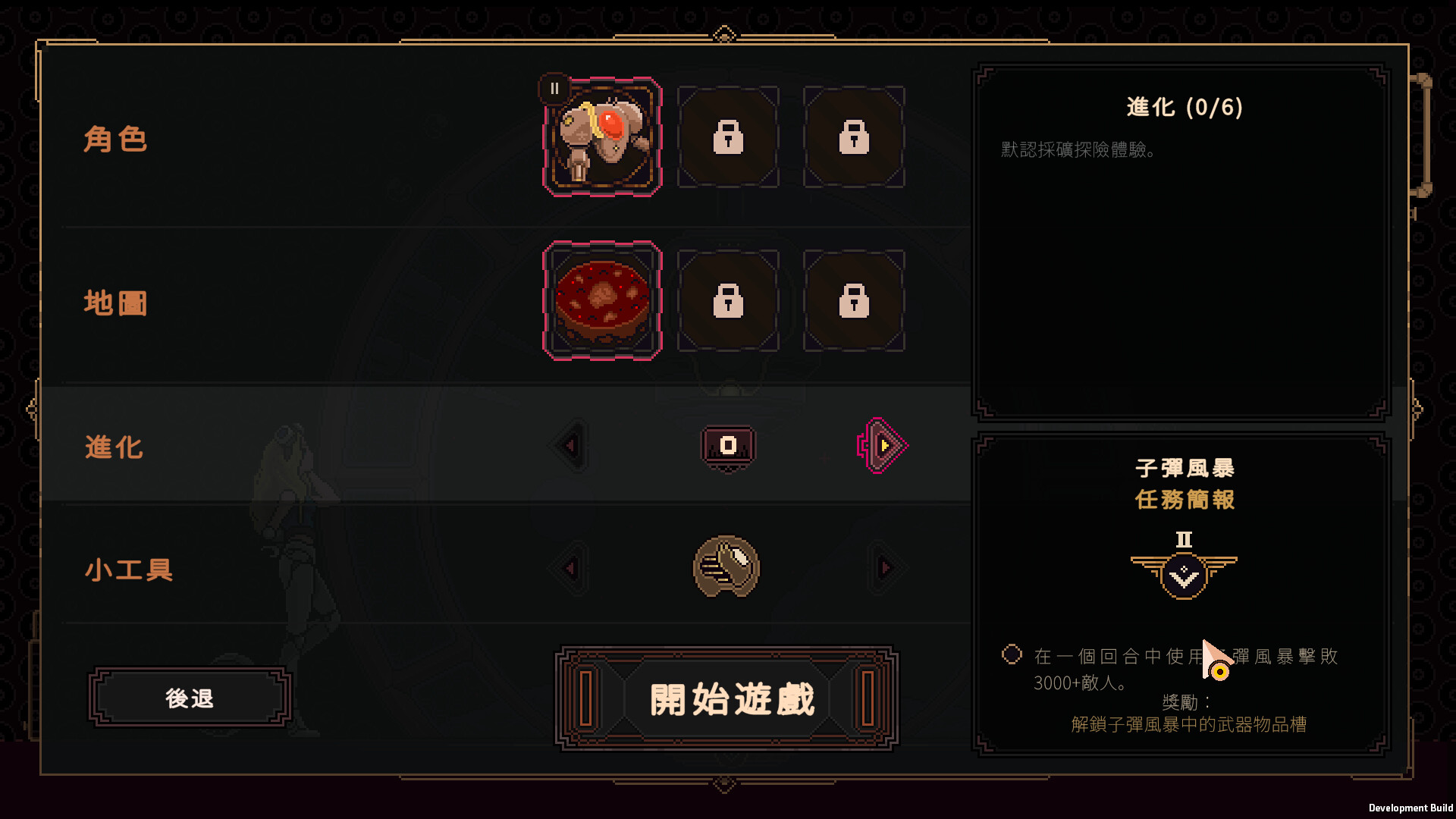Switch to previous 小工具 with left arrow
Viewport: 1456px width, 819px height.
coord(570,568)
